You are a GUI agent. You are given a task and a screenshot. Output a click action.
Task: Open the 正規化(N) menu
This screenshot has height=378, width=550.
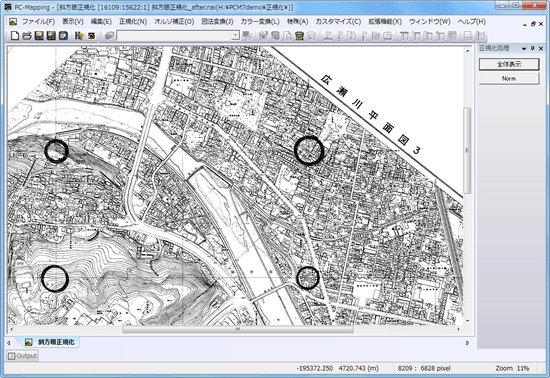click(133, 22)
